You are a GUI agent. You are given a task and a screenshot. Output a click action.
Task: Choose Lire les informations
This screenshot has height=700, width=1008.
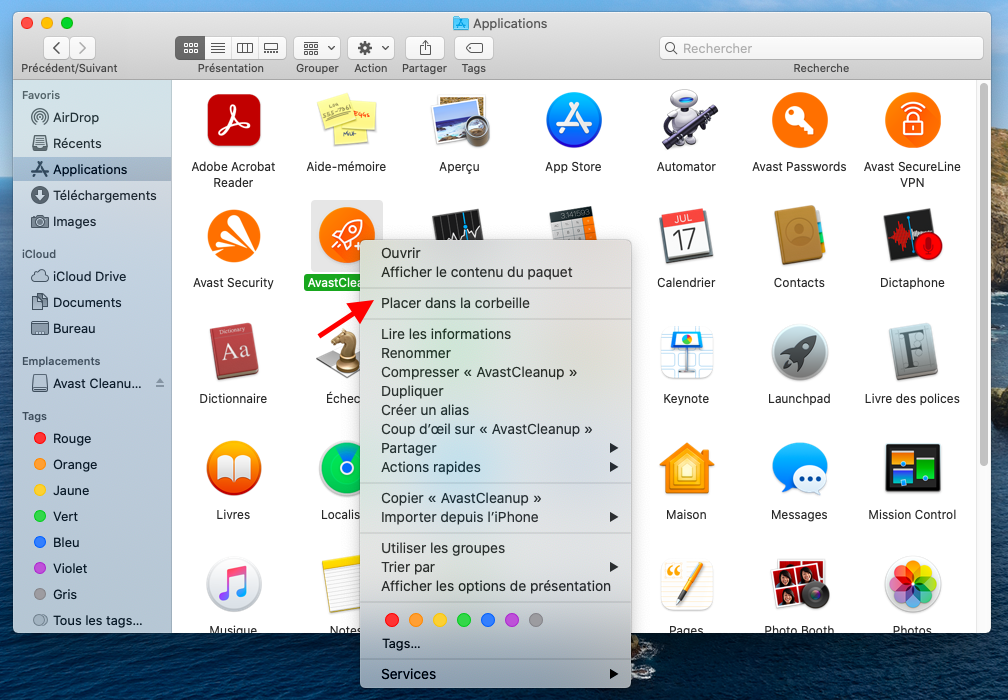(496, 334)
